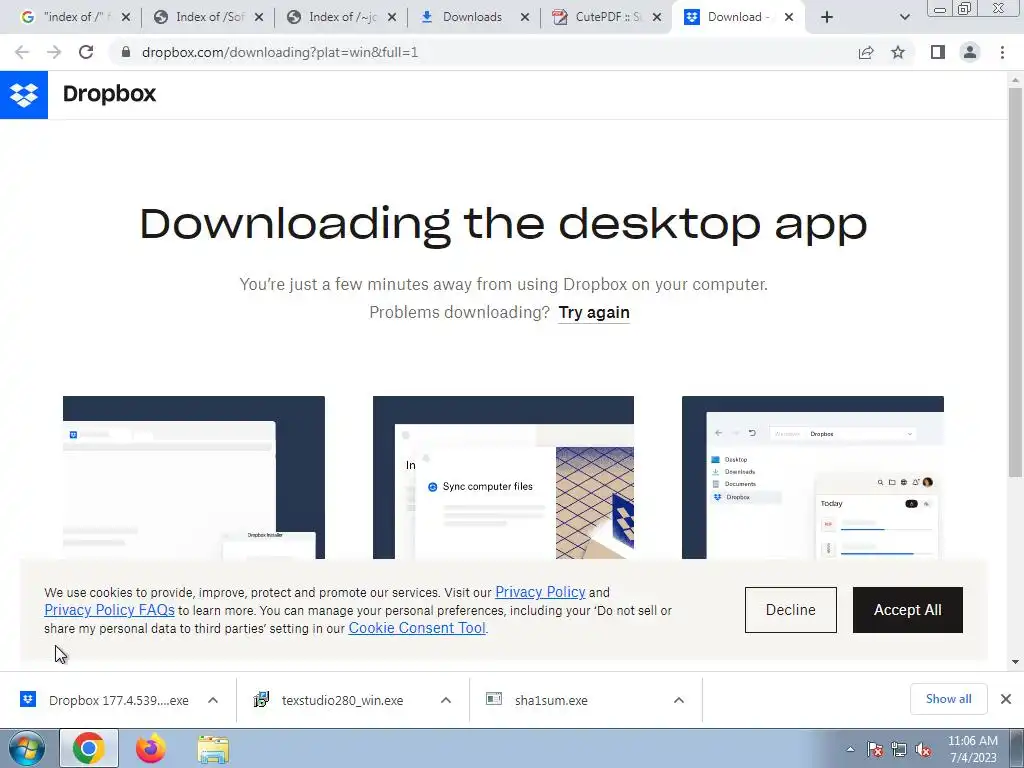
Task: Open the Chrome three-dot menu
Action: (x=1002, y=52)
